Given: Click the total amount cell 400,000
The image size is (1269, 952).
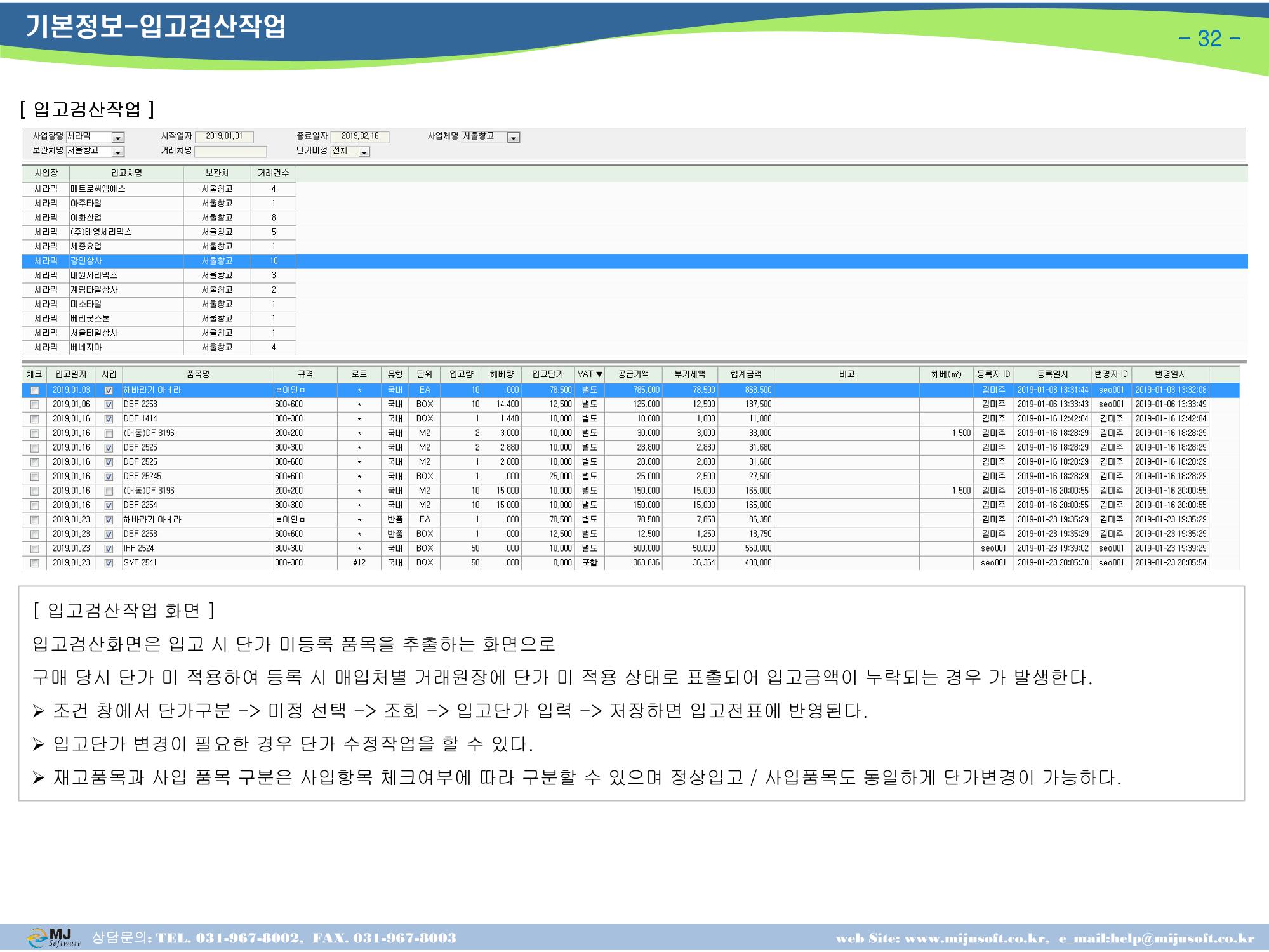Looking at the screenshot, I should pos(746,563).
